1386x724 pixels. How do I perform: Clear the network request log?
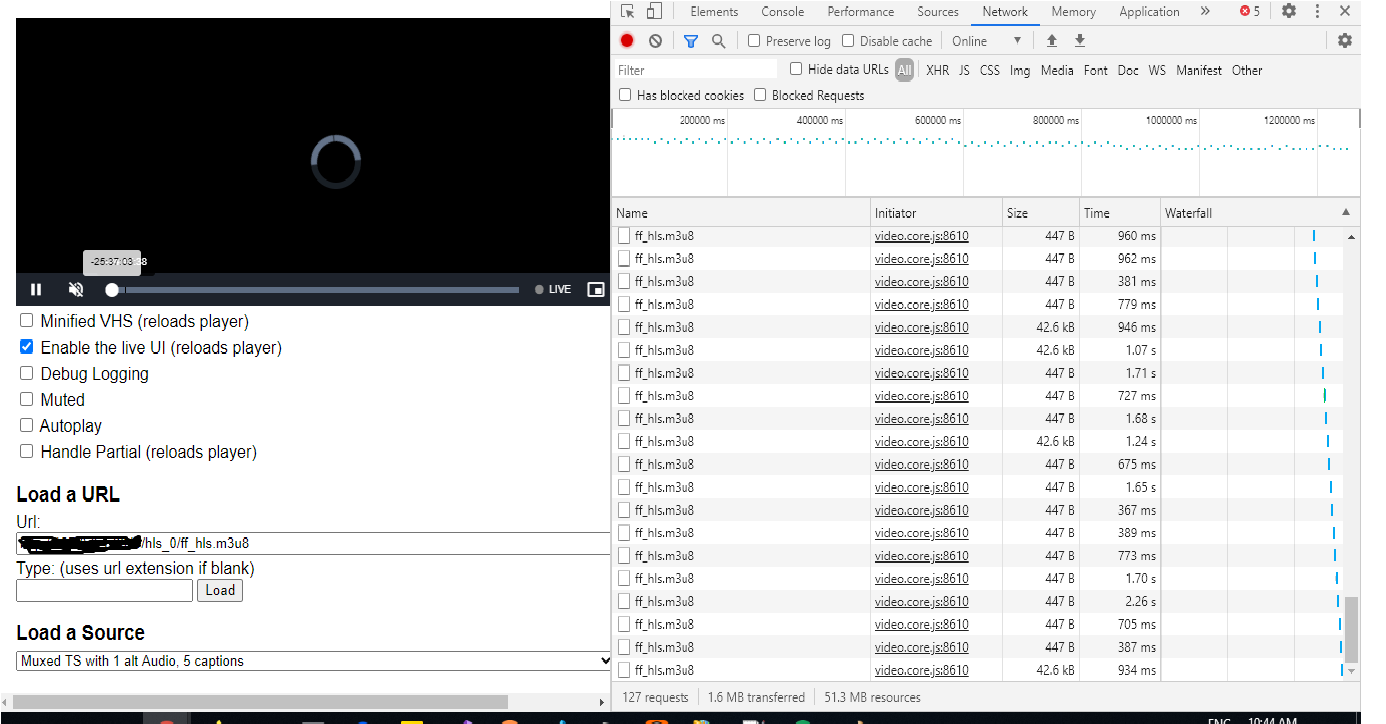(655, 40)
